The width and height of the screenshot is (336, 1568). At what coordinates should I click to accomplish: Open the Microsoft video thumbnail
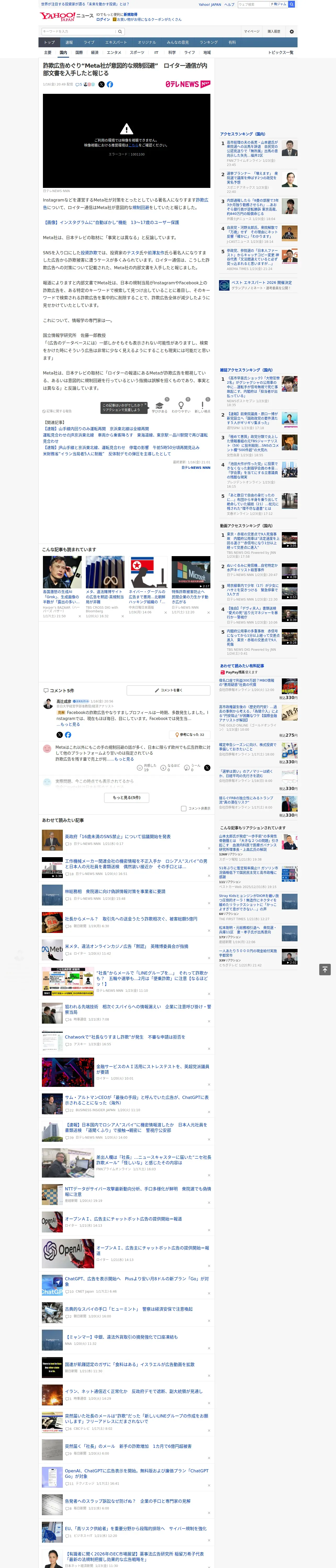pos(191,572)
